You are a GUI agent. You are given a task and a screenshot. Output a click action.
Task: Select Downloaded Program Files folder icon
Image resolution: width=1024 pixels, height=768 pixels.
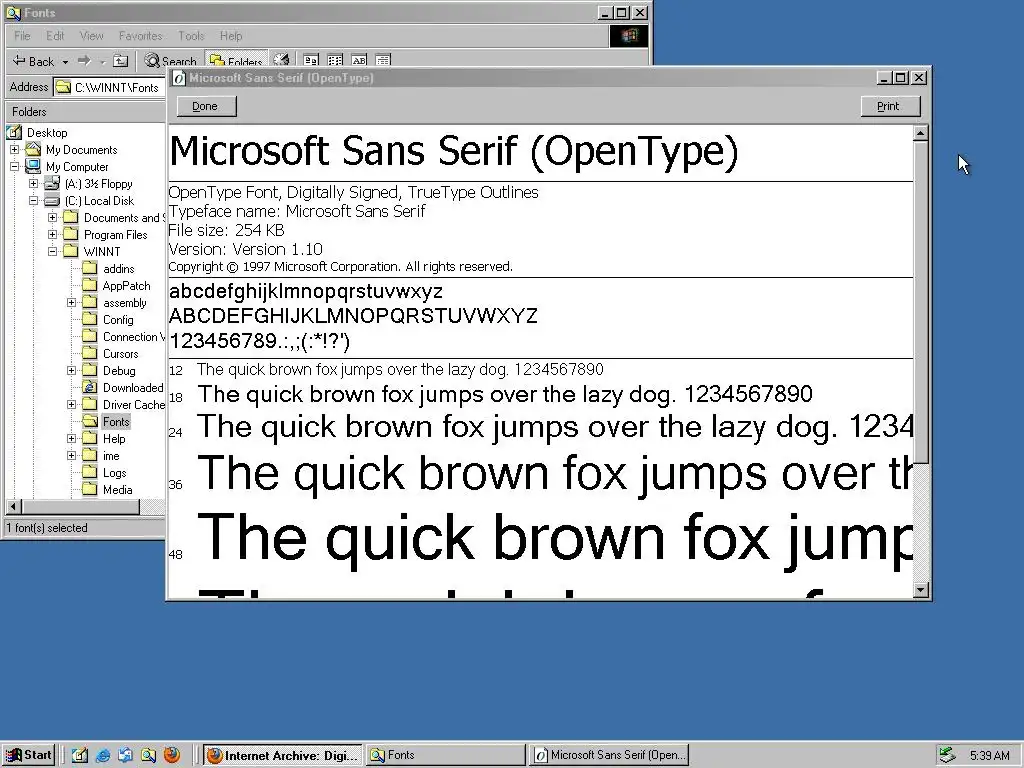(89, 387)
